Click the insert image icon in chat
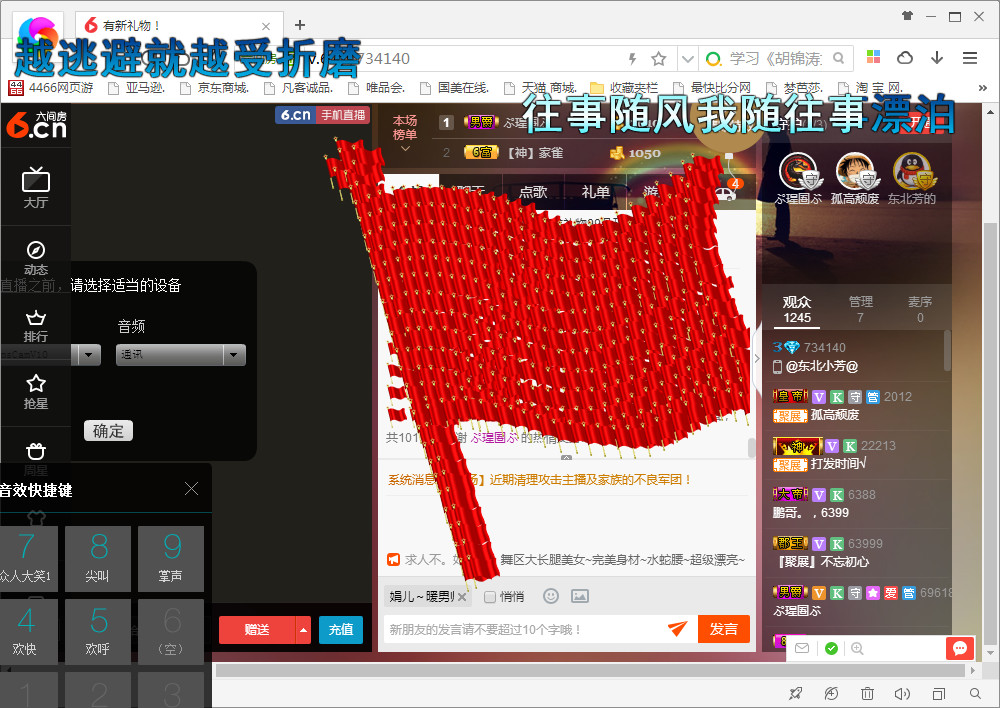The image size is (1000, 708). (x=580, y=596)
